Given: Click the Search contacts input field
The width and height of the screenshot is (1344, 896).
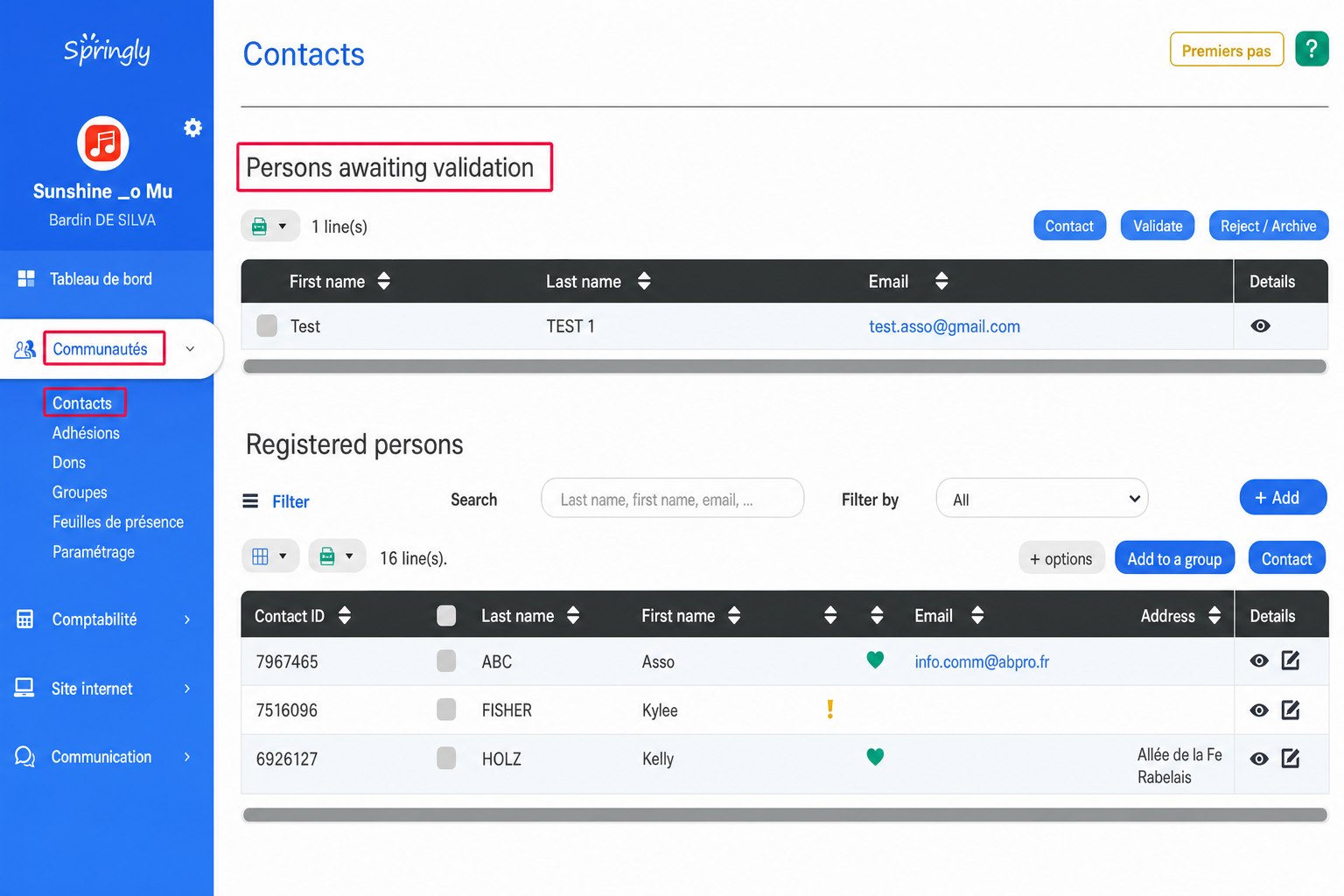Looking at the screenshot, I should 672,499.
